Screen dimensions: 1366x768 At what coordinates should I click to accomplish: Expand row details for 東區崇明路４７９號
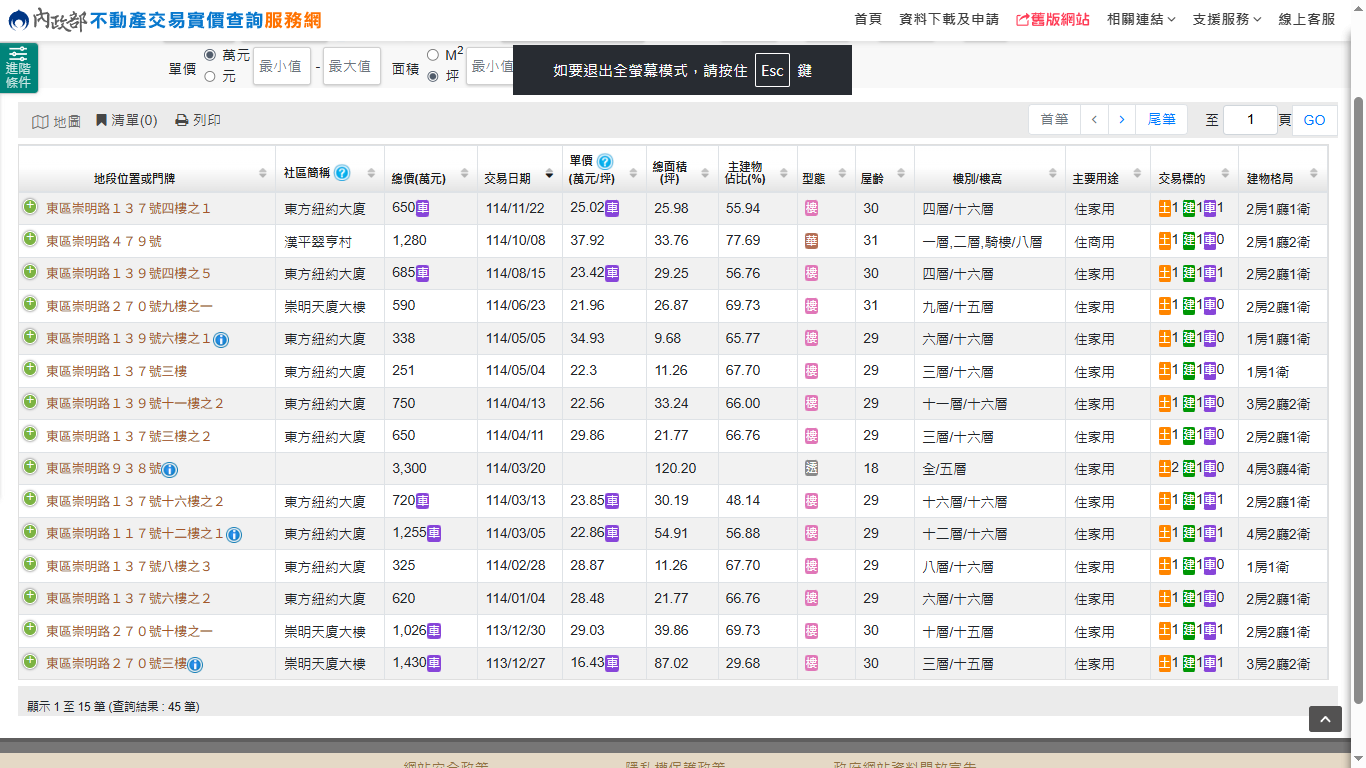[x=30, y=240]
